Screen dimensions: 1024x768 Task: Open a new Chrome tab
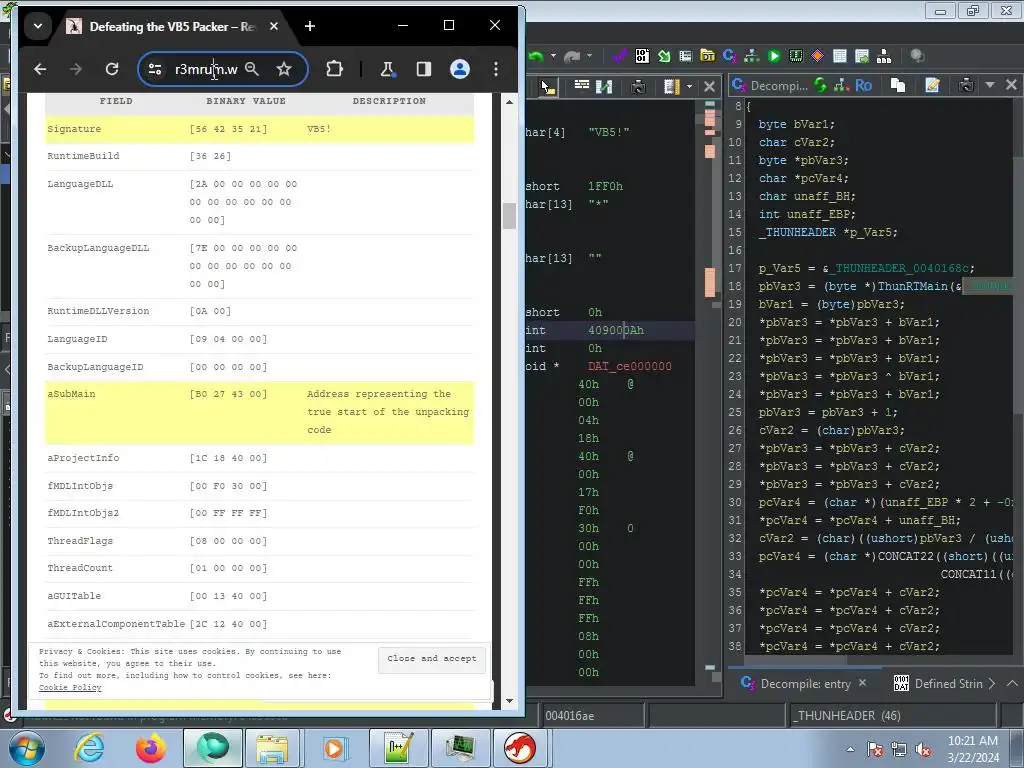coord(310,26)
